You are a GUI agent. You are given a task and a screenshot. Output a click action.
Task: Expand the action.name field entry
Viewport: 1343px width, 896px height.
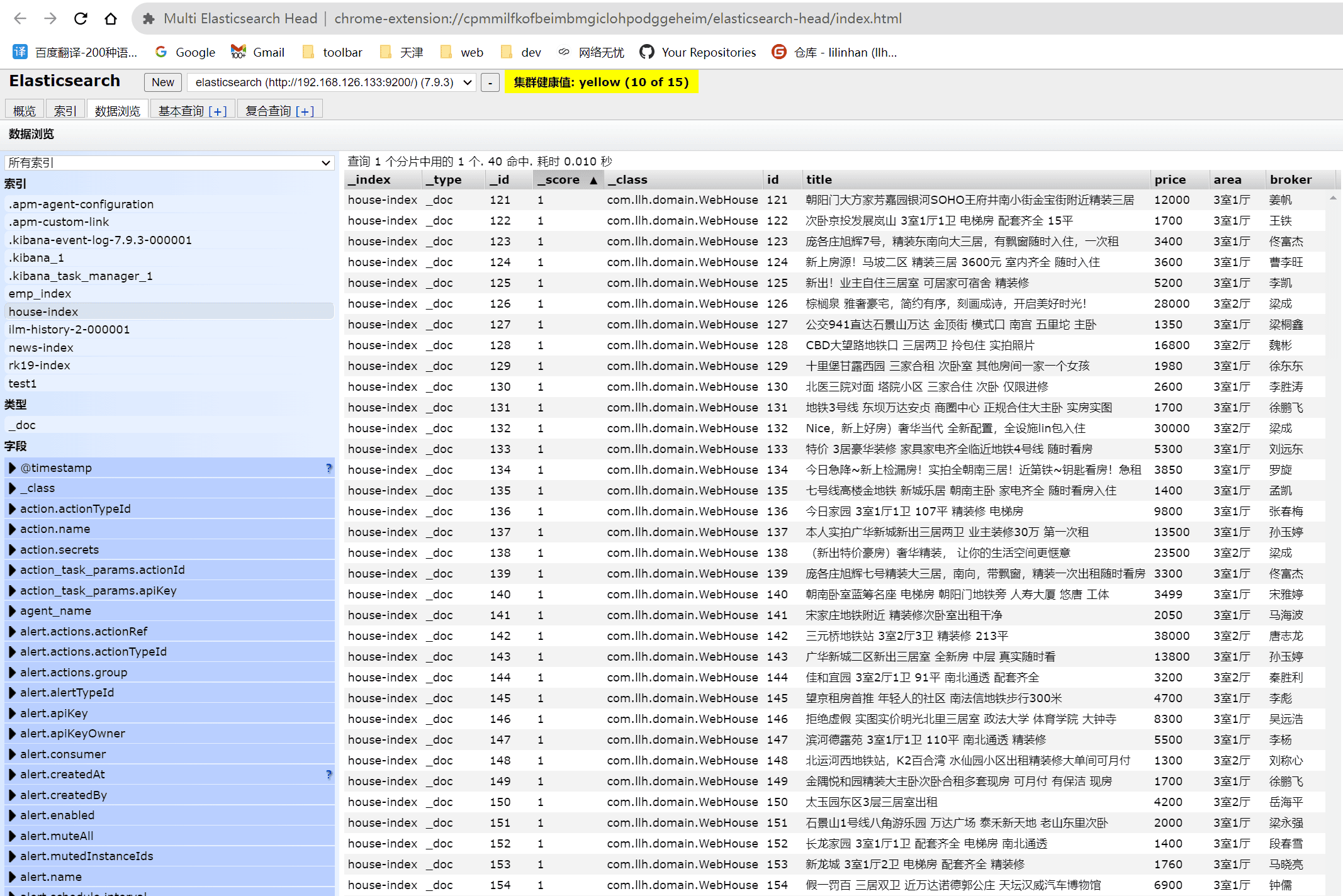(13, 529)
